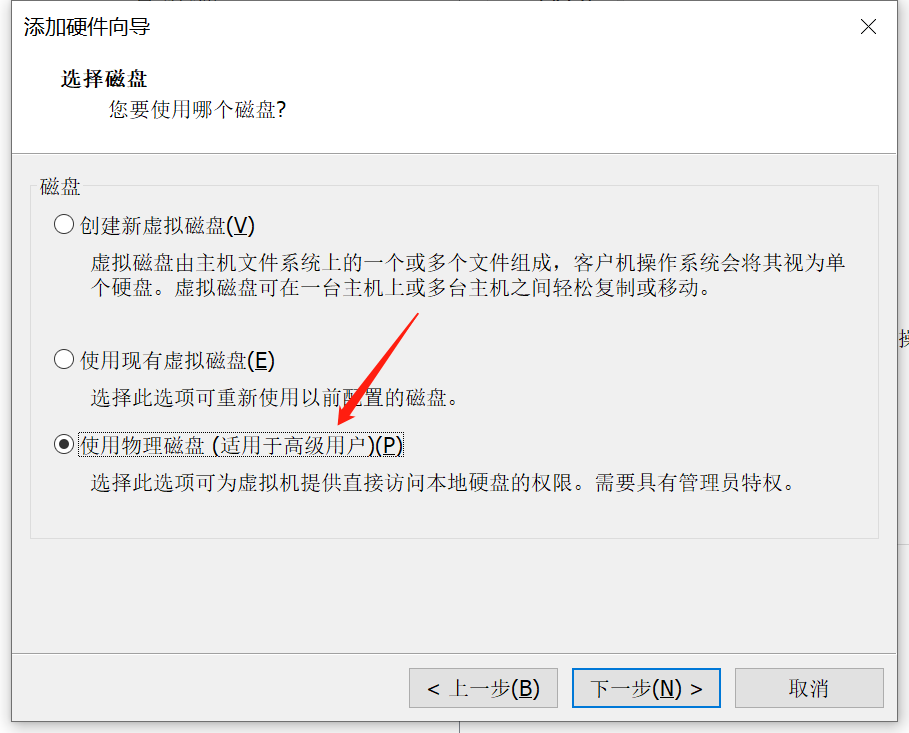Click the 您要使用哪个磁盘? subtitle
This screenshot has width=909, height=733.
(198, 109)
